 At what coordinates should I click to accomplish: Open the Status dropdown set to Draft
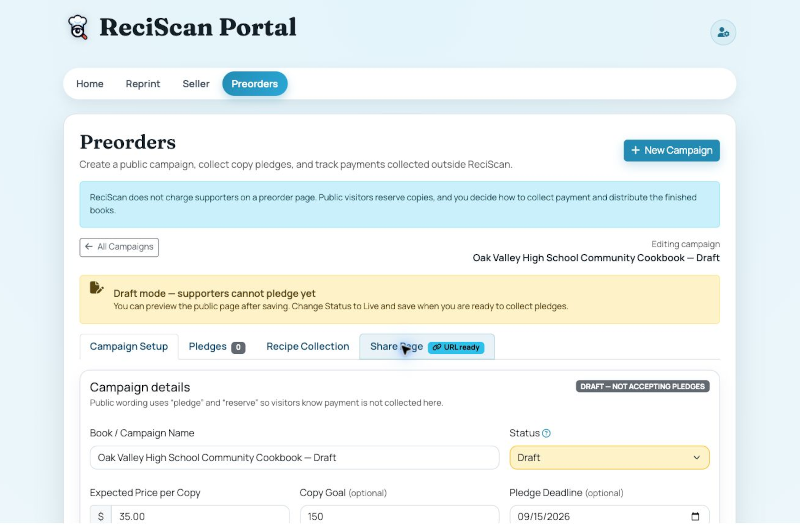tap(609, 458)
